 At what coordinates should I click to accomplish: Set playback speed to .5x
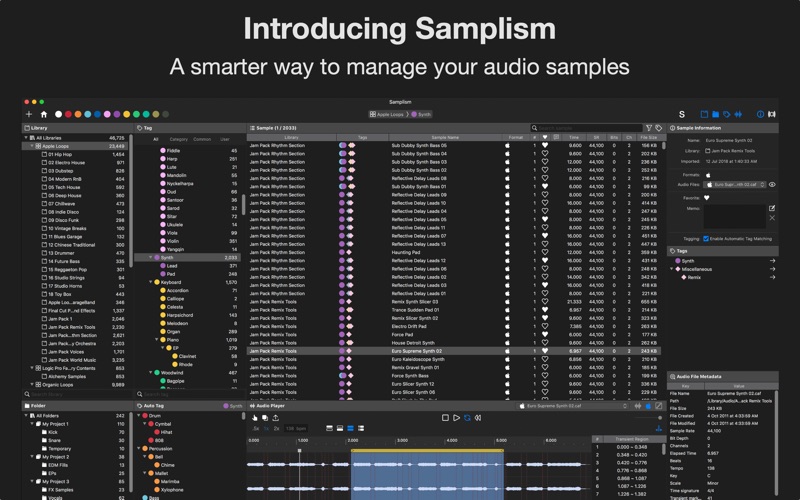click(256, 429)
